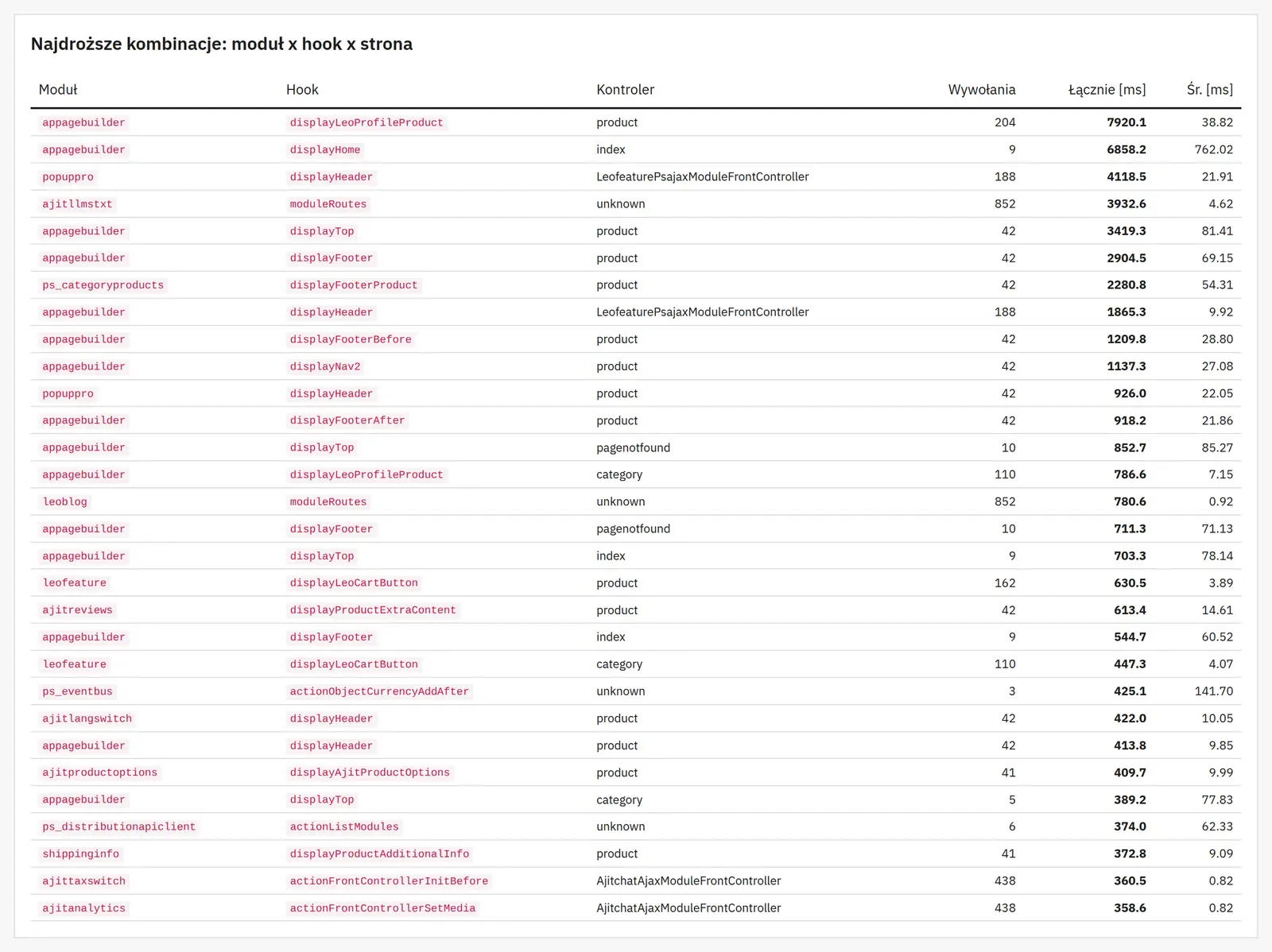Select the actionFrontControllerSetMedia hook tag
Screen dimensions: 1272x952
point(382,908)
